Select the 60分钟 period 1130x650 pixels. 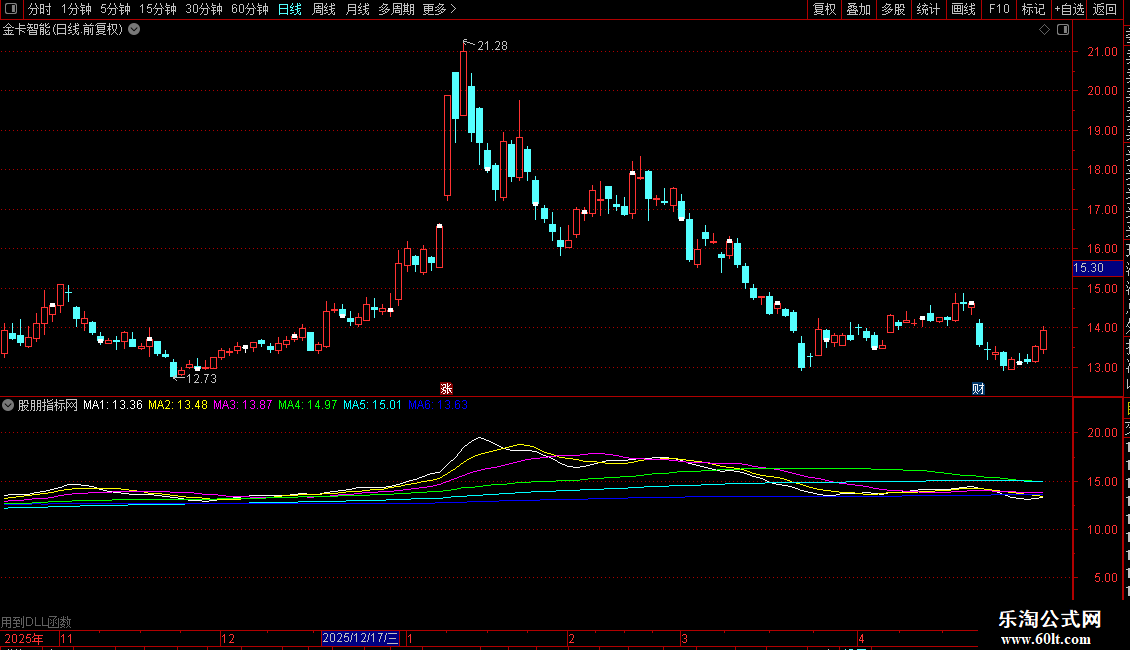249,9
